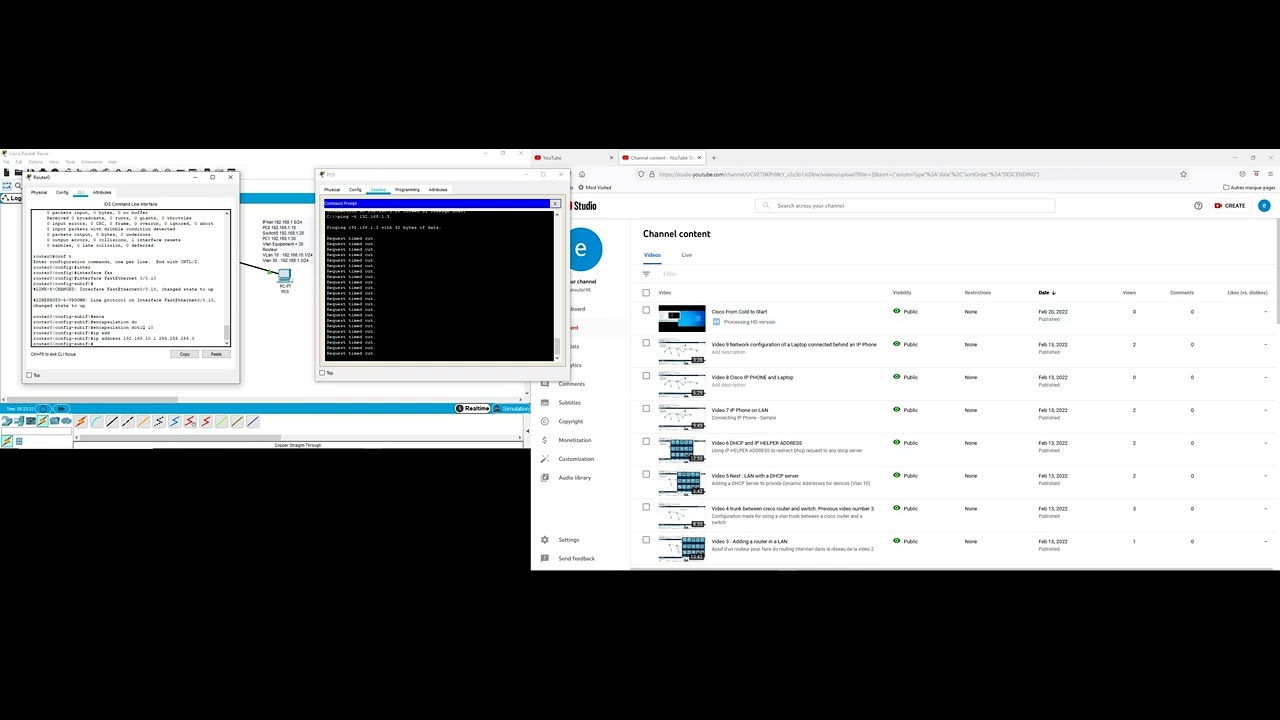Open visibility options for Video 7 IP Phone row

click(x=906, y=410)
